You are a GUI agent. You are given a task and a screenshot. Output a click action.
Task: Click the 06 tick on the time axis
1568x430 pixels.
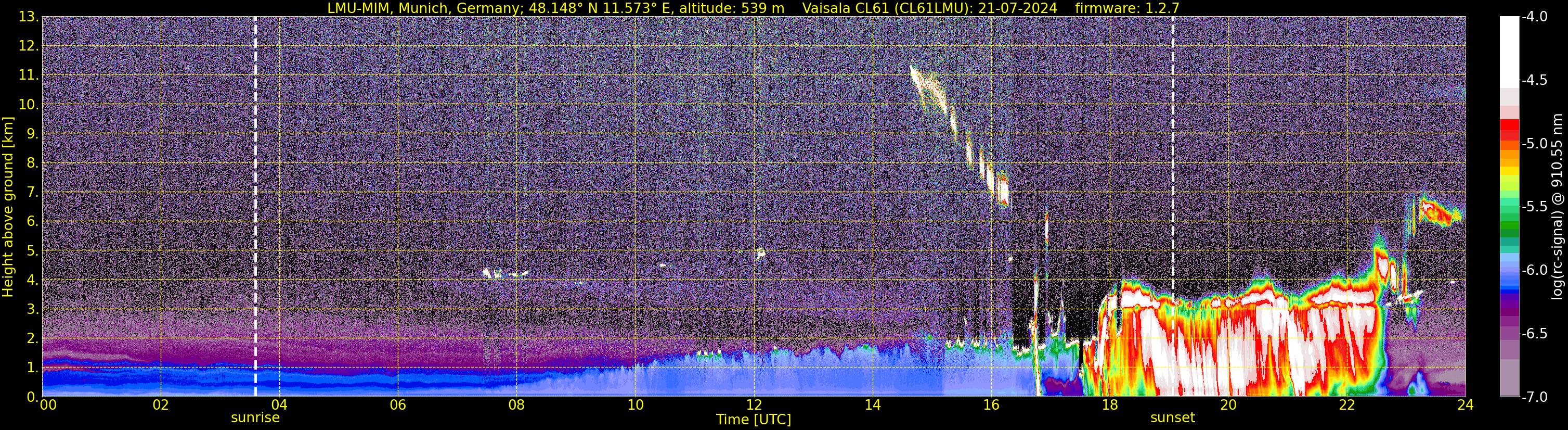click(398, 405)
